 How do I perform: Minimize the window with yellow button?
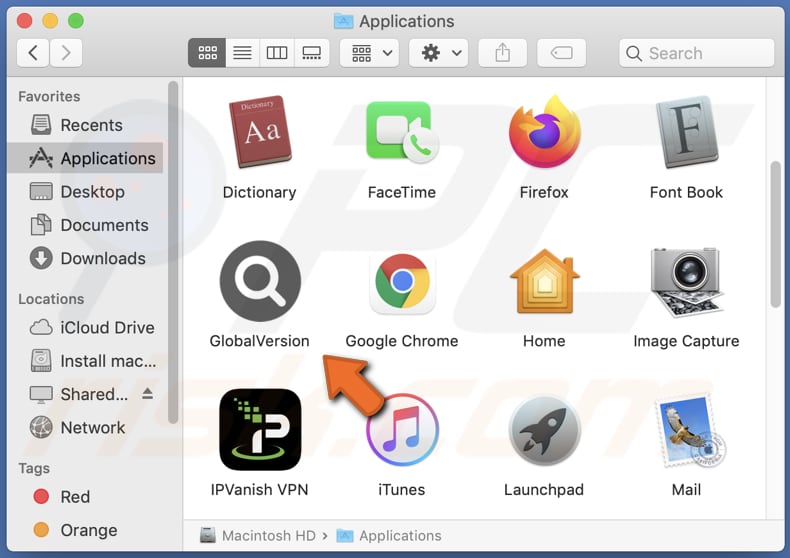point(50,21)
